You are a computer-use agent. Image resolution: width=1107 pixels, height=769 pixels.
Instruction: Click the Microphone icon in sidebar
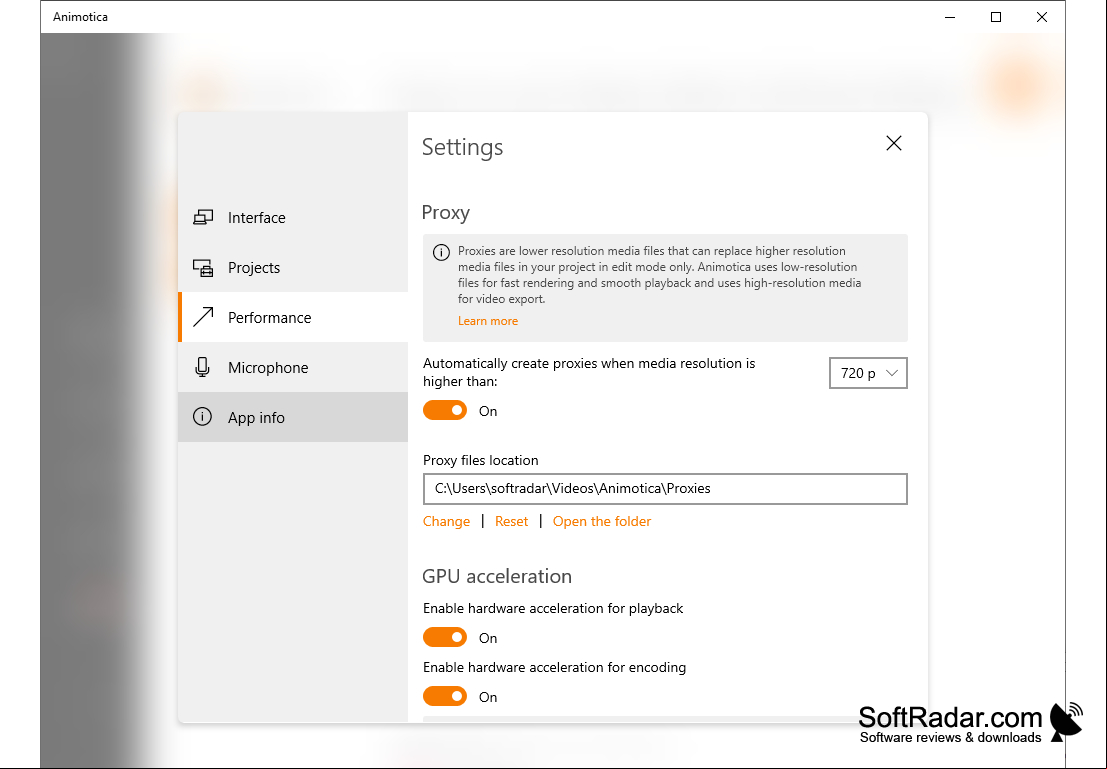tap(203, 367)
